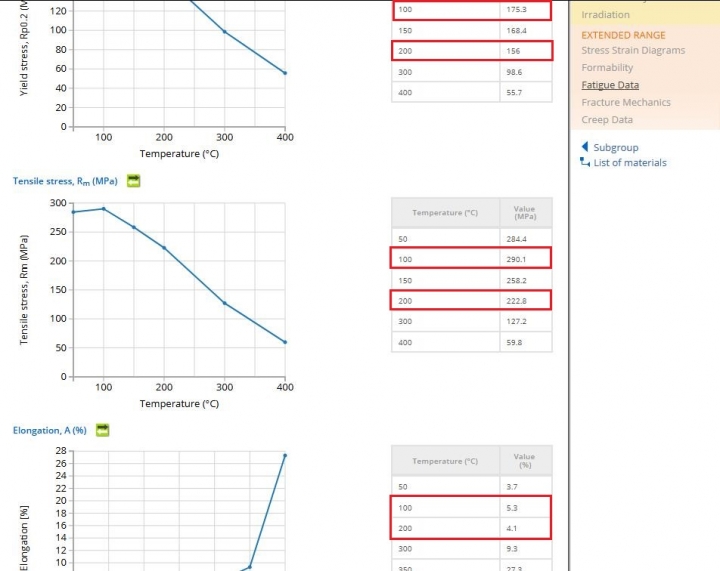The image size is (720, 571).
Task: Click tensile value 284.4 at 50°C
Action: tap(517, 239)
